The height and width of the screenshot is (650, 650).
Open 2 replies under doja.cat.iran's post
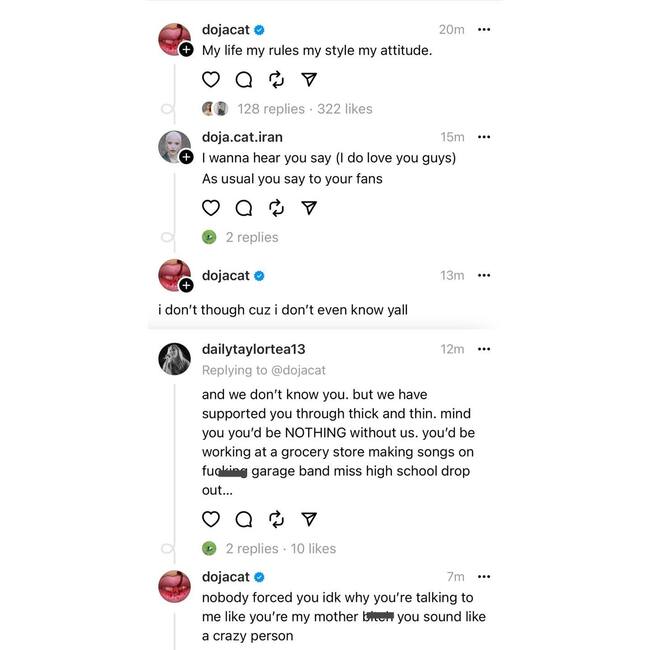(x=251, y=237)
